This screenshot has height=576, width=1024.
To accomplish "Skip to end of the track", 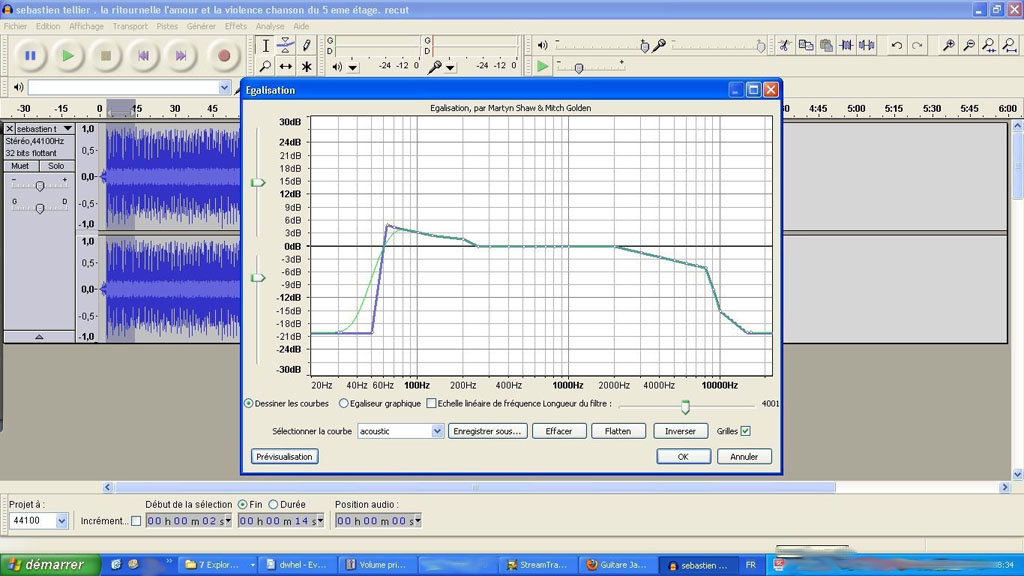I will pyautogui.click(x=181, y=56).
